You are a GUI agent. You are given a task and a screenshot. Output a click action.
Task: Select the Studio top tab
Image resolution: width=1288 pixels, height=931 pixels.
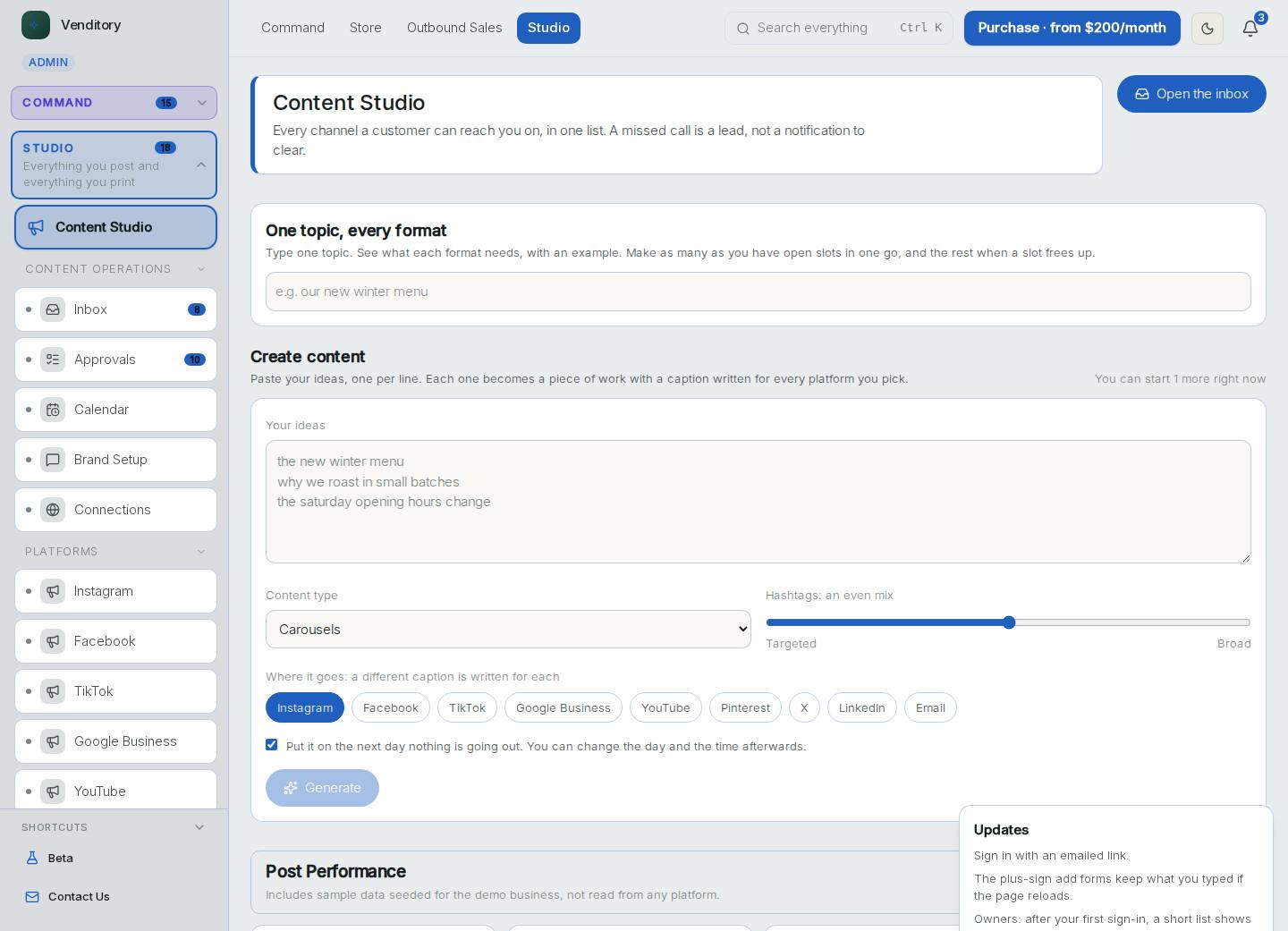click(x=548, y=28)
